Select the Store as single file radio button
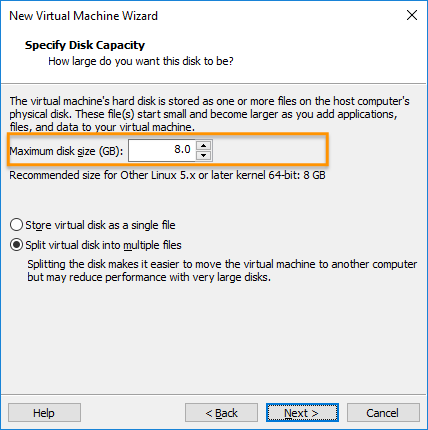The width and height of the screenshot is (428, 430). (x=16, y=225)
